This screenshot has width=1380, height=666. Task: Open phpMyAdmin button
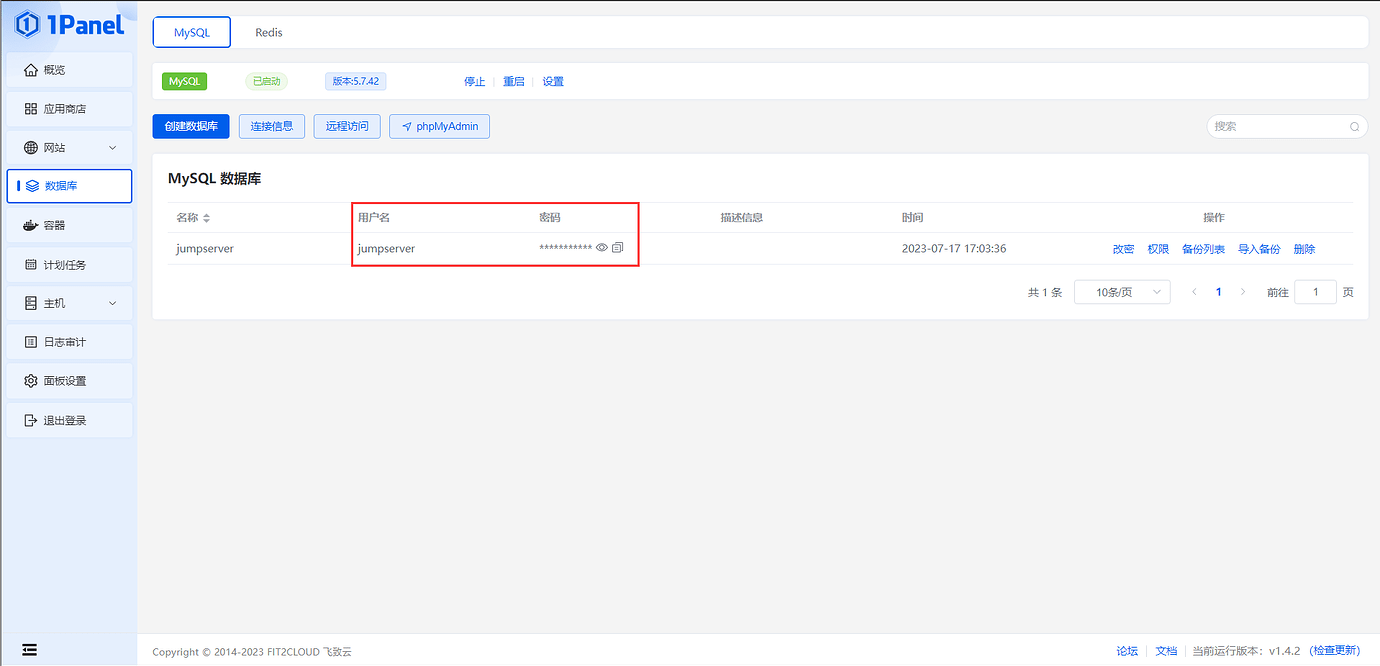tap(439, 127)
